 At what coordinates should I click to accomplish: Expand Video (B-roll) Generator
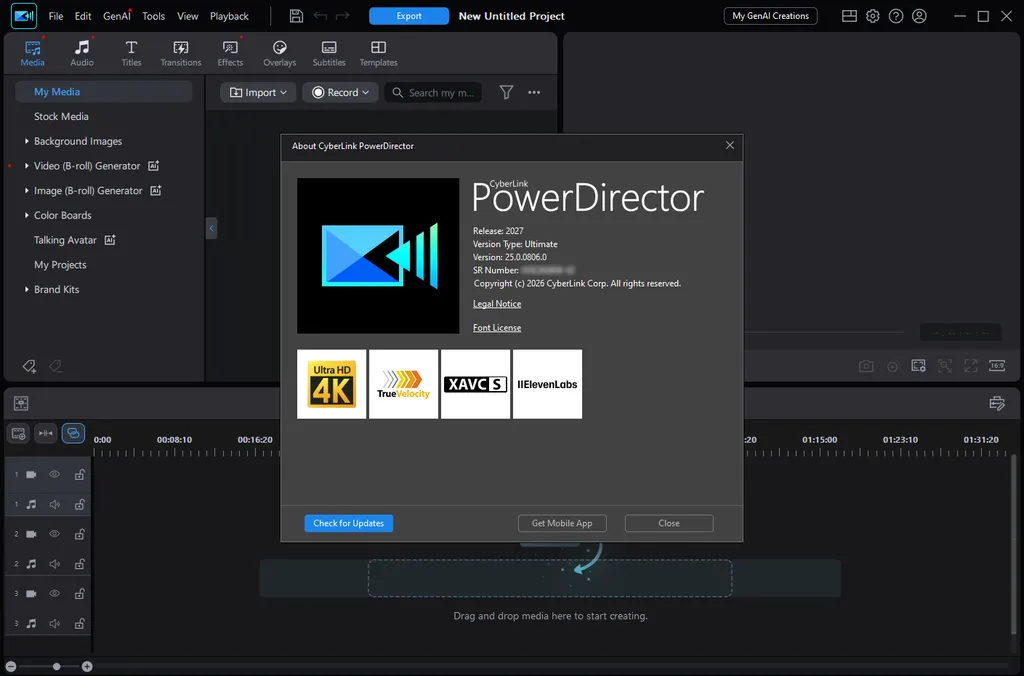(x=26, y=166)
